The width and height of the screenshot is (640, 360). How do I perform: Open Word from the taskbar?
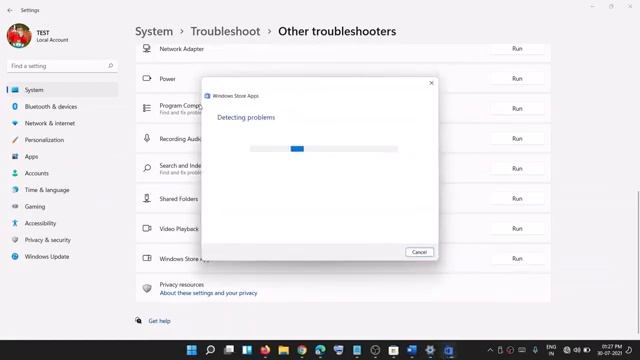[412, 350]
